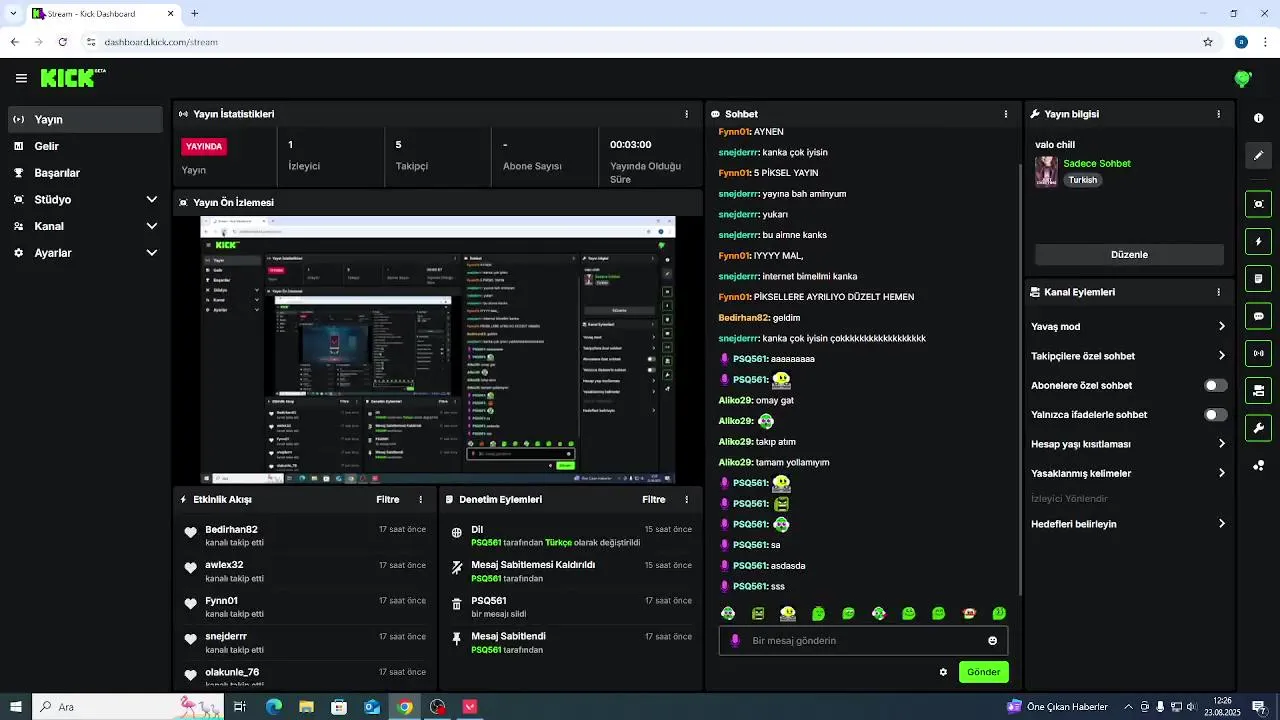
Task: Toggle the document notes widget icon in right sidebar
Action: click(x=1258, y=278)
